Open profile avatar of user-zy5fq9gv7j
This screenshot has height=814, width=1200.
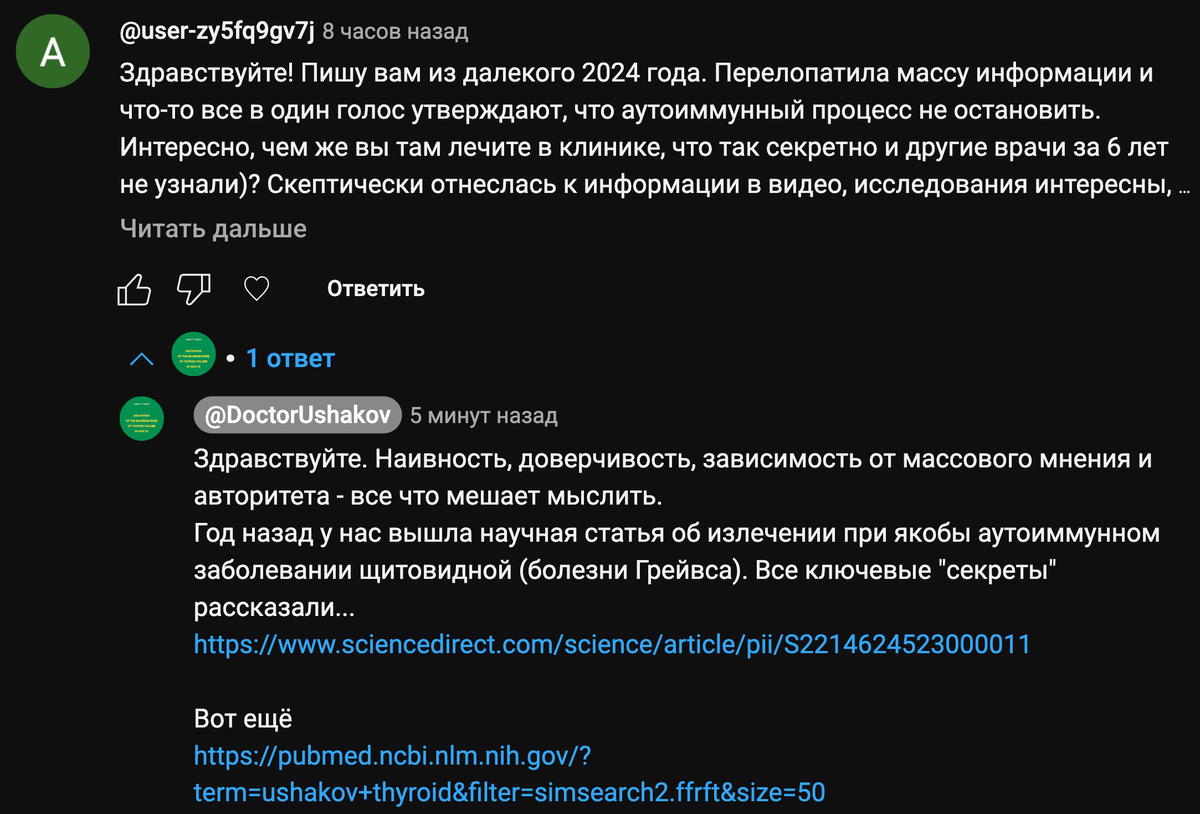click(52, 50)
